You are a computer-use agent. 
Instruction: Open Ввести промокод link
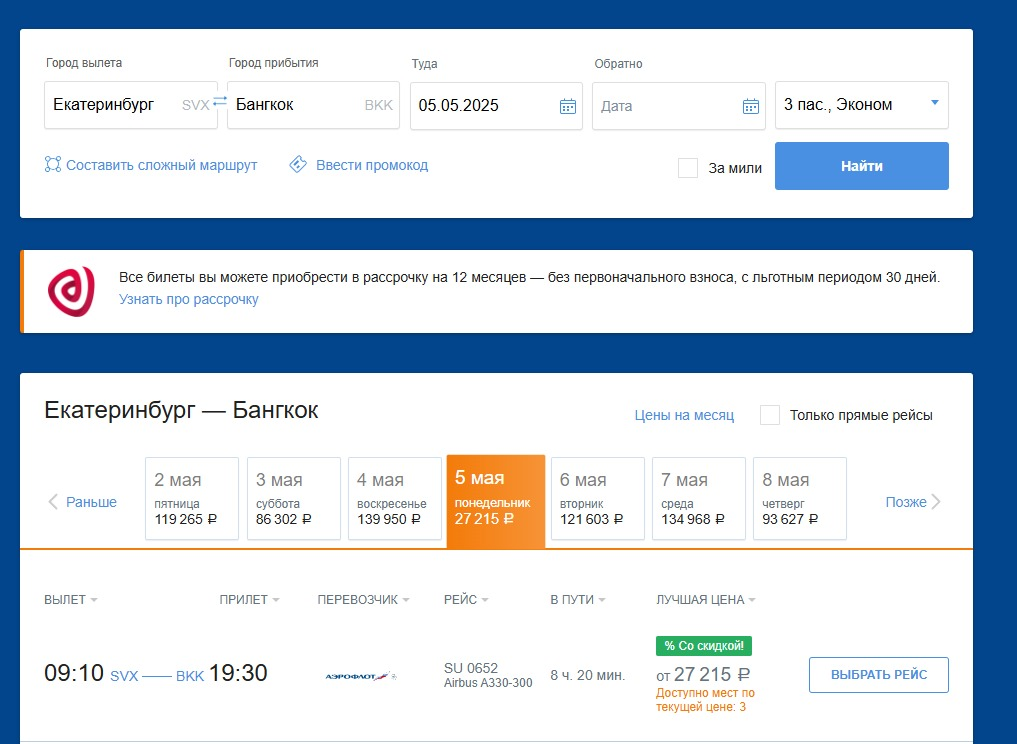click(372, 165)
